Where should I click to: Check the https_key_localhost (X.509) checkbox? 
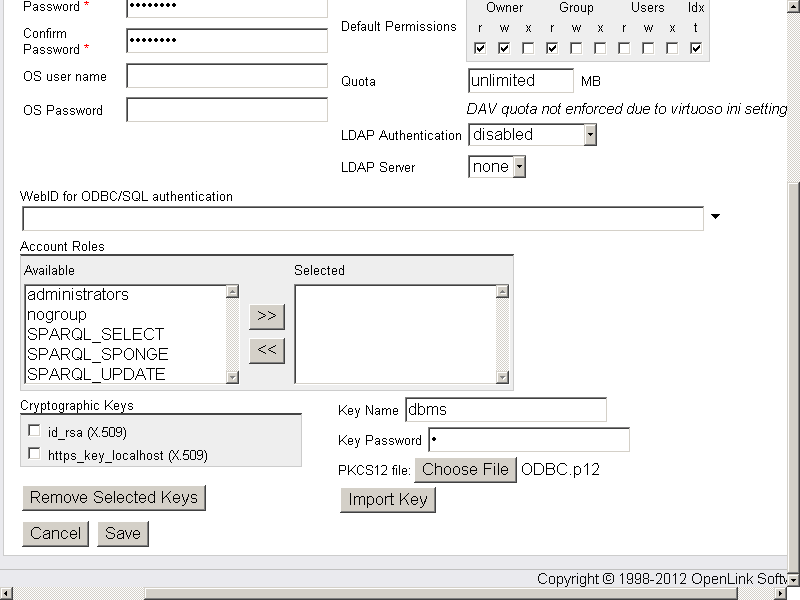click(35, 454)
